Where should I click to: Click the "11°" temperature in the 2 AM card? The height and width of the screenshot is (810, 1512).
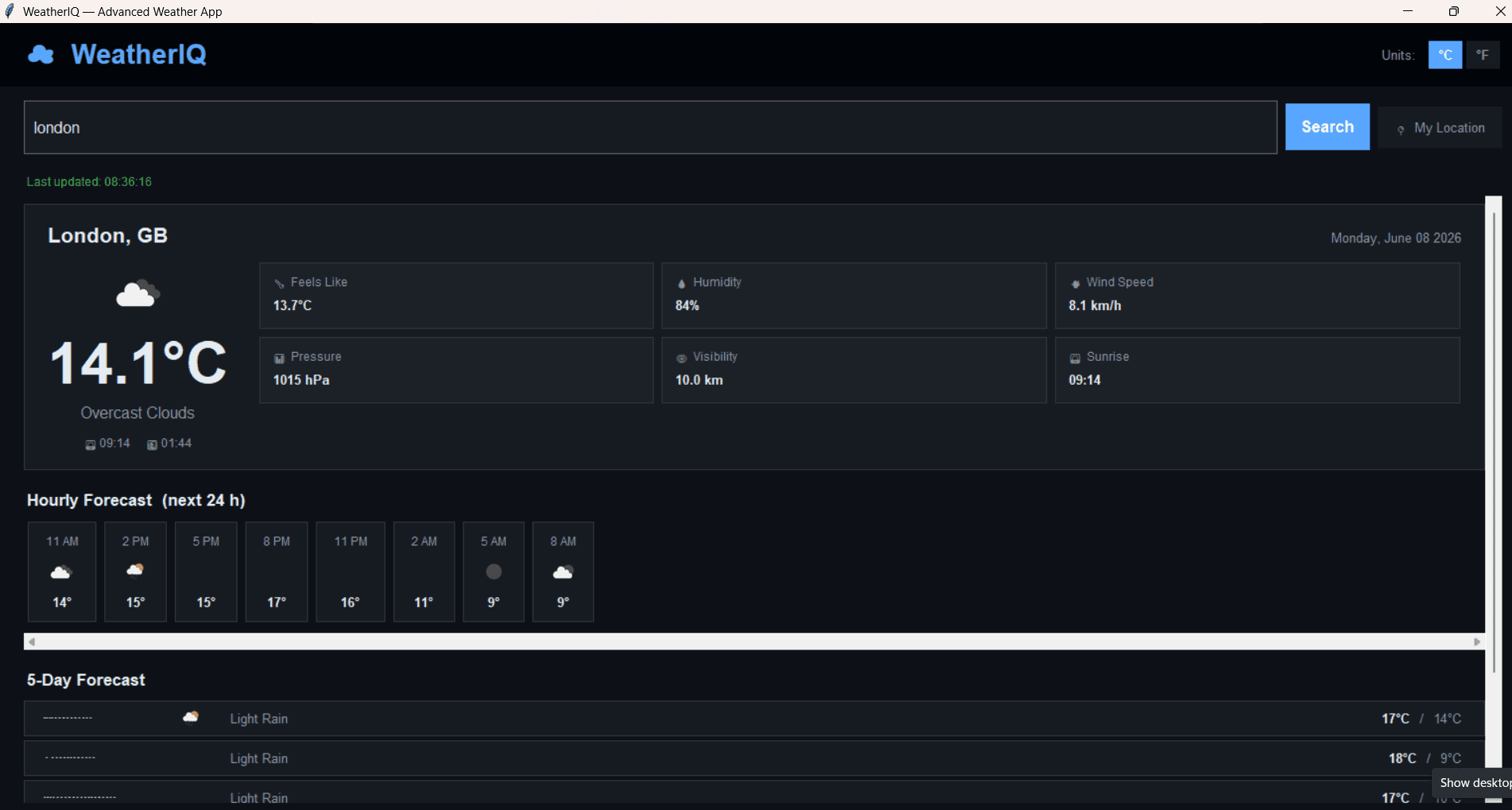(424, 603)
